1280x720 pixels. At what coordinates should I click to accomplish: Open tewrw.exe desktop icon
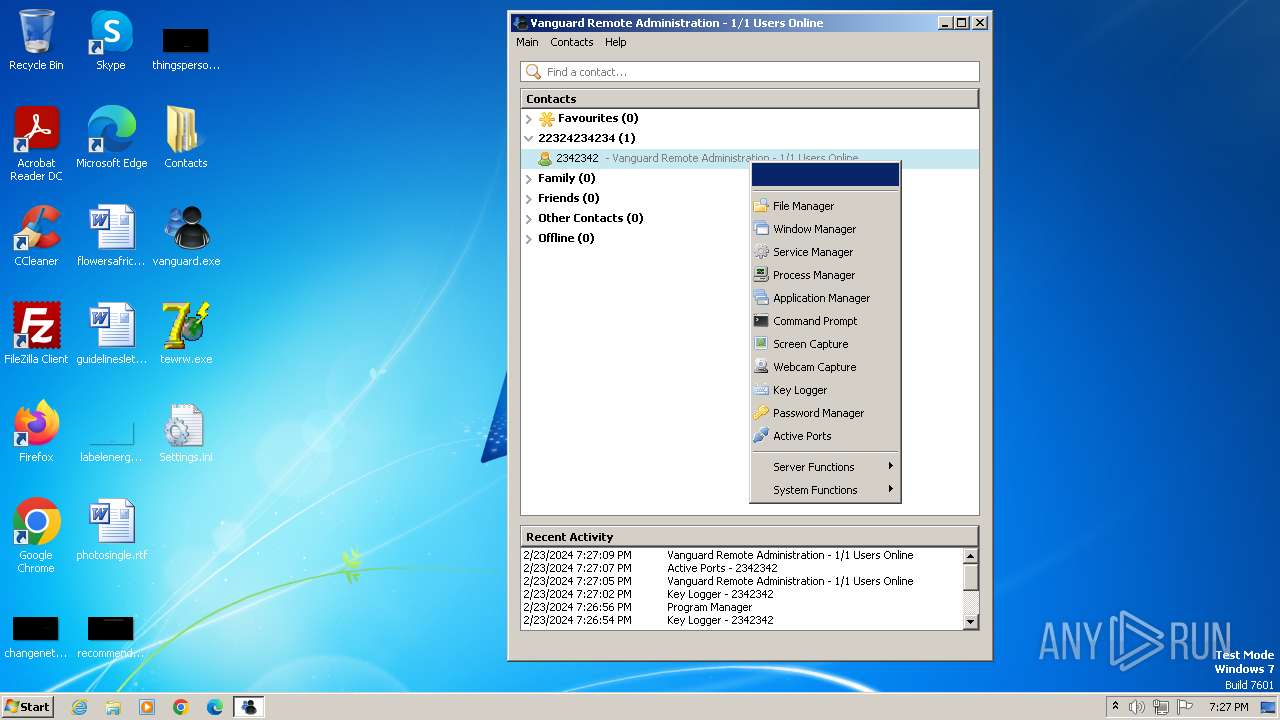(x=186, y=334)
